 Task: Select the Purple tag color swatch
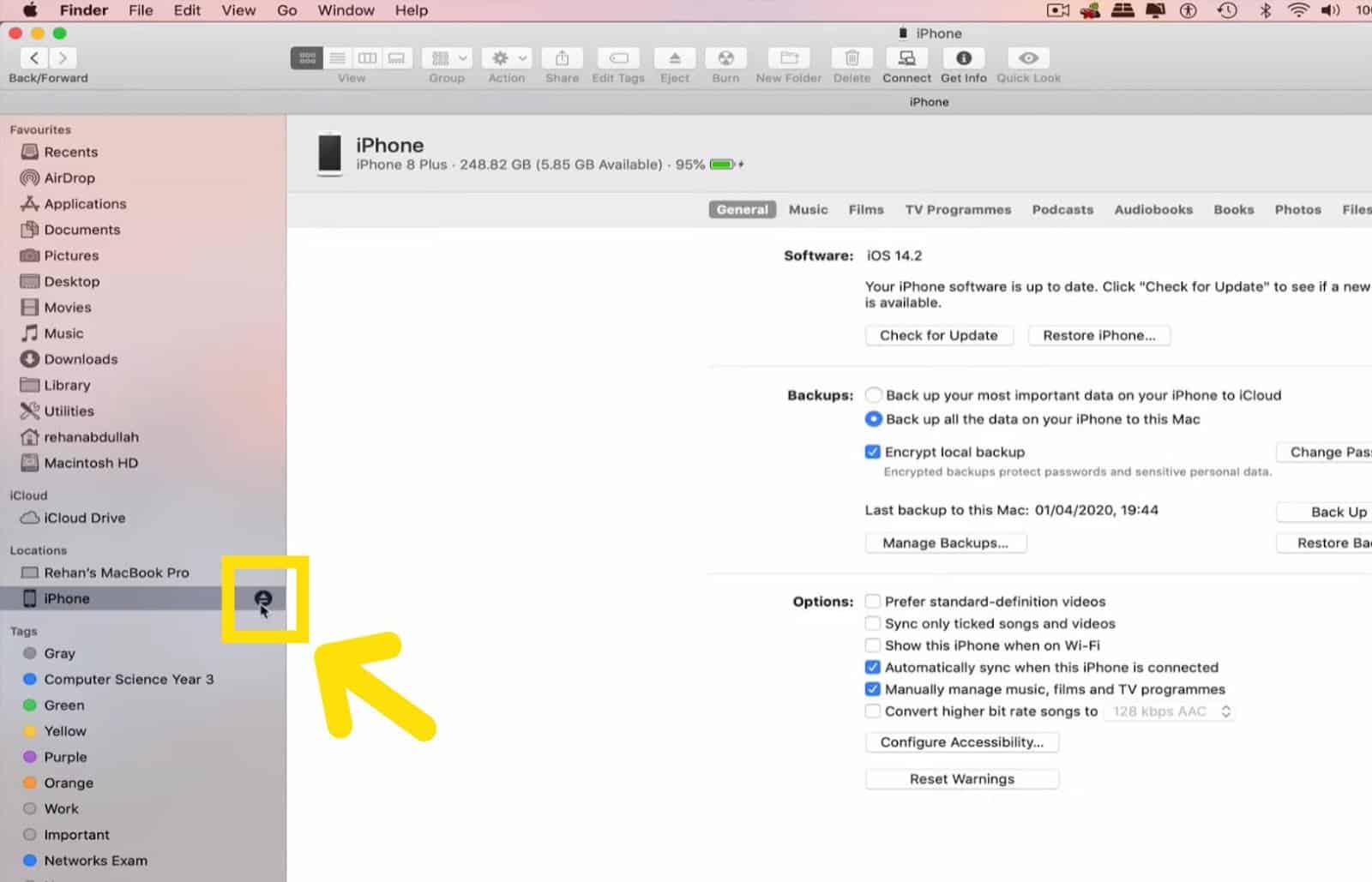(x=28, y=757)
